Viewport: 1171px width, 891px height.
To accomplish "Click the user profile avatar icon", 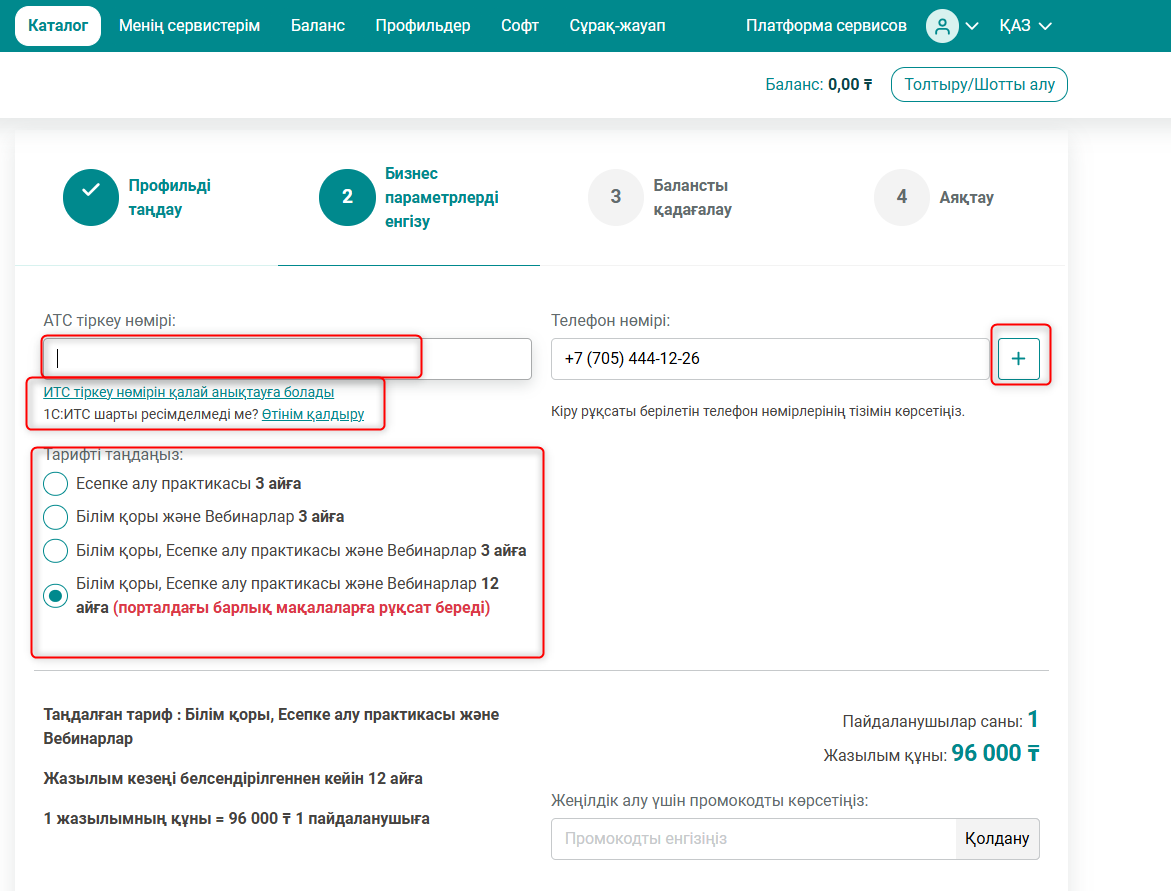I will click(941, 26).
